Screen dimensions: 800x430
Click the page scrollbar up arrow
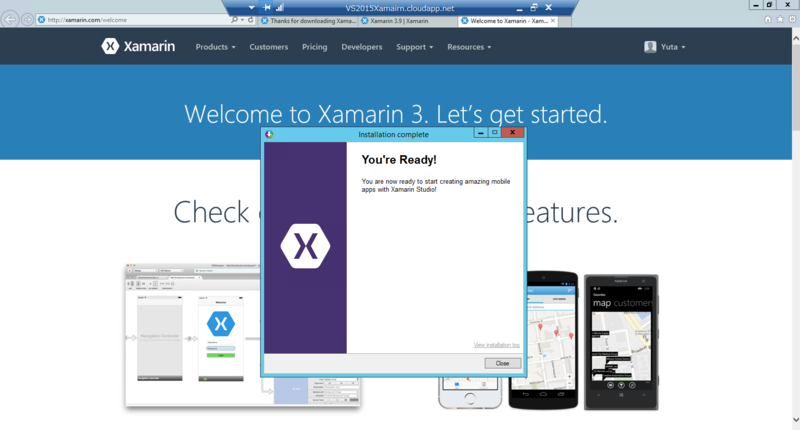(795, 38)
